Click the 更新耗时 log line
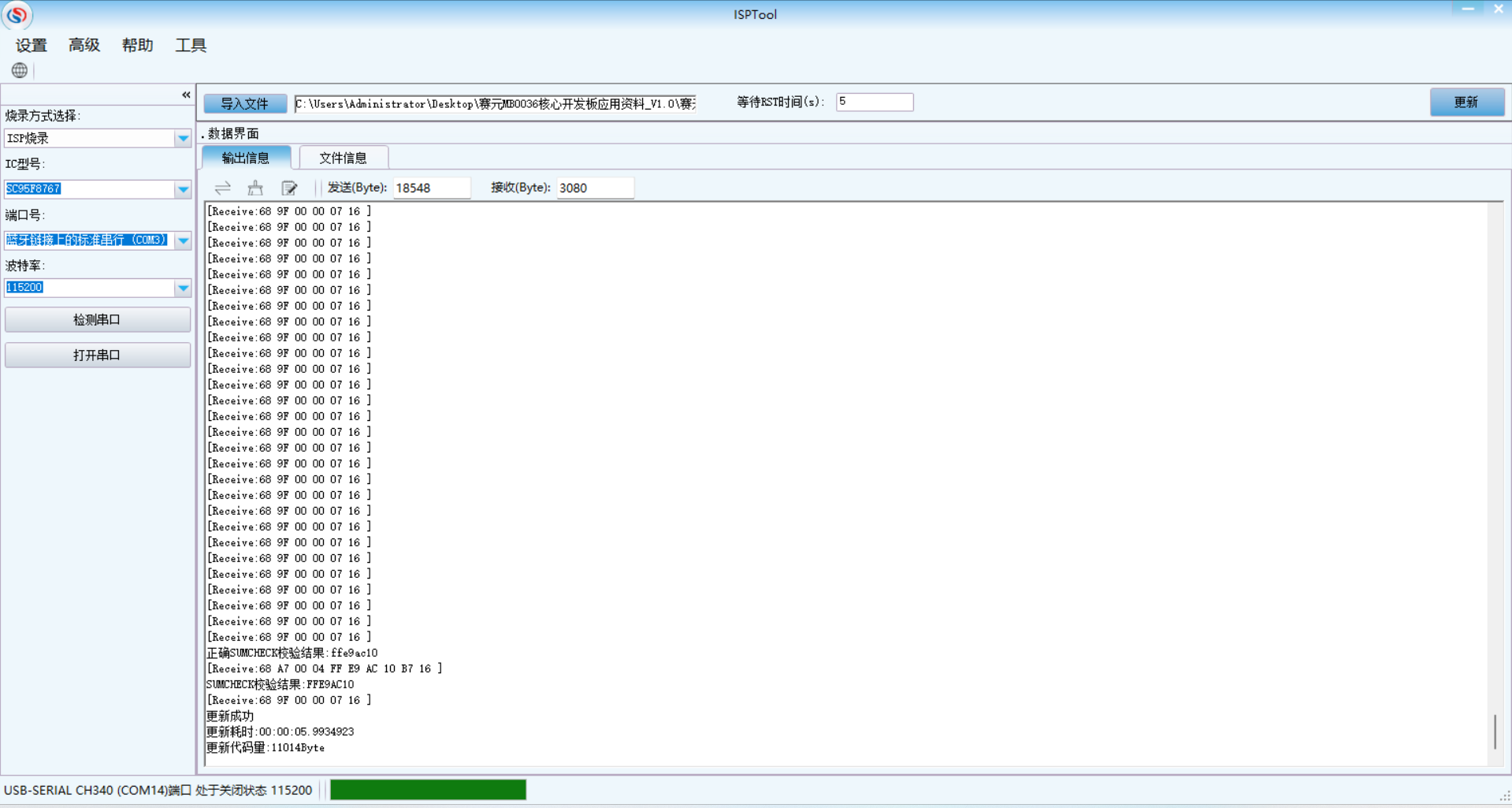This screenshot has width=1512, height=808. pos(280,732)
